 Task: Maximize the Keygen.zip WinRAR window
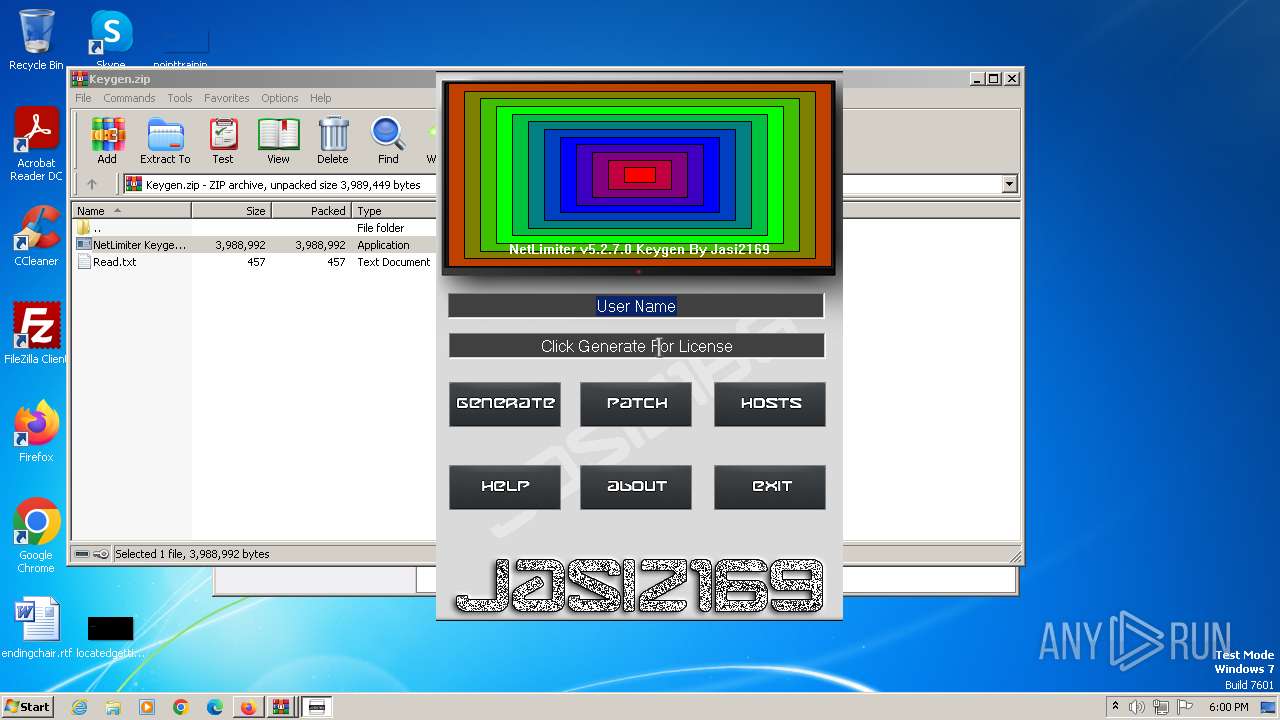pos(993,79)
